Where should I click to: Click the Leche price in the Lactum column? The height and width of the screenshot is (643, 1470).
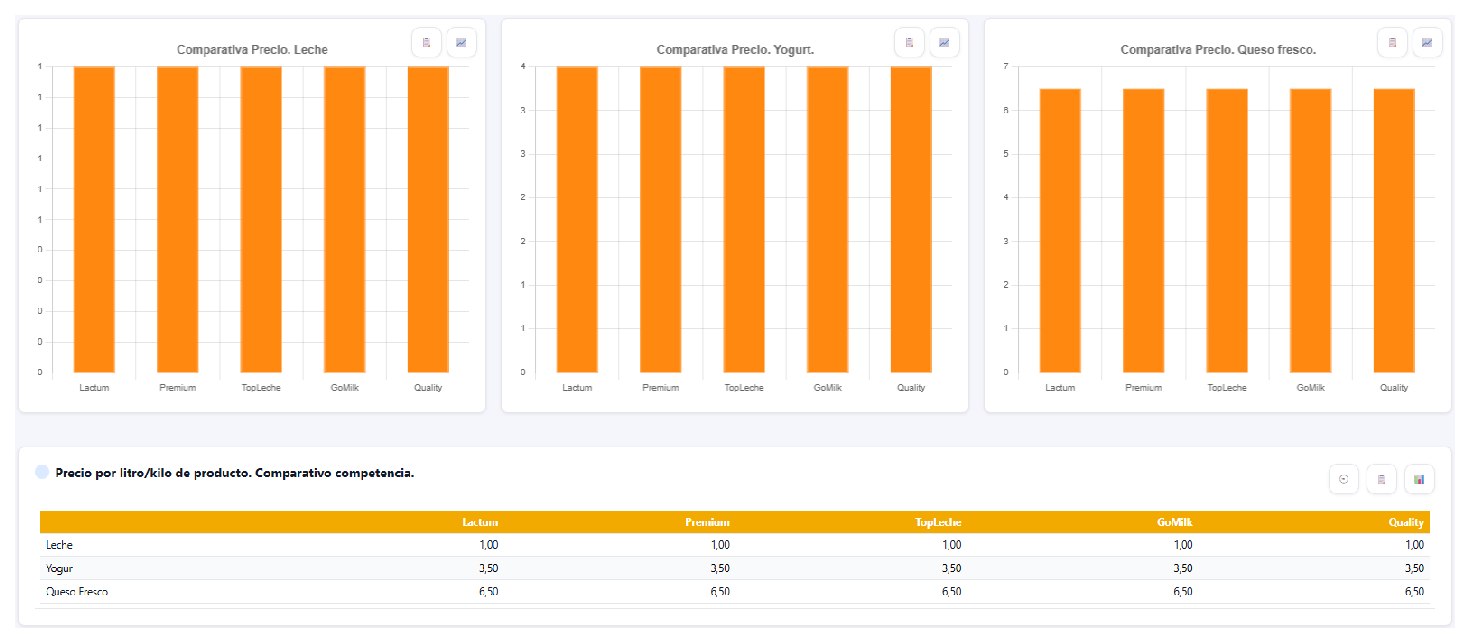(487, 545)
